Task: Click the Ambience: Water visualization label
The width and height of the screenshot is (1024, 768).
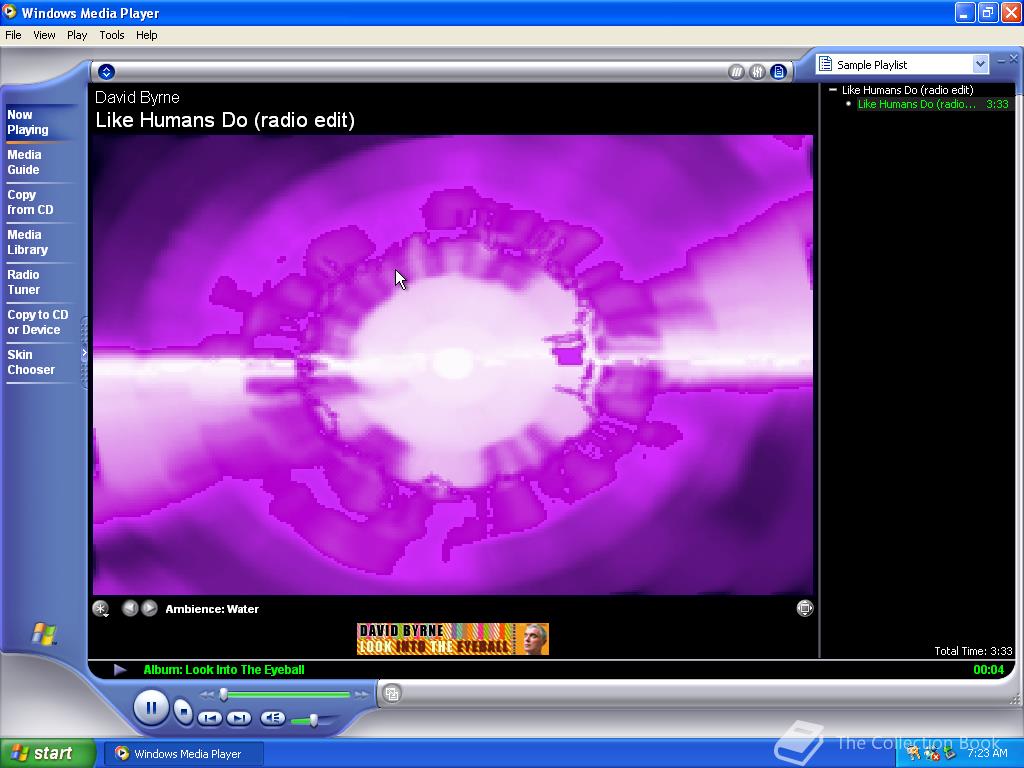Action: 212,609
